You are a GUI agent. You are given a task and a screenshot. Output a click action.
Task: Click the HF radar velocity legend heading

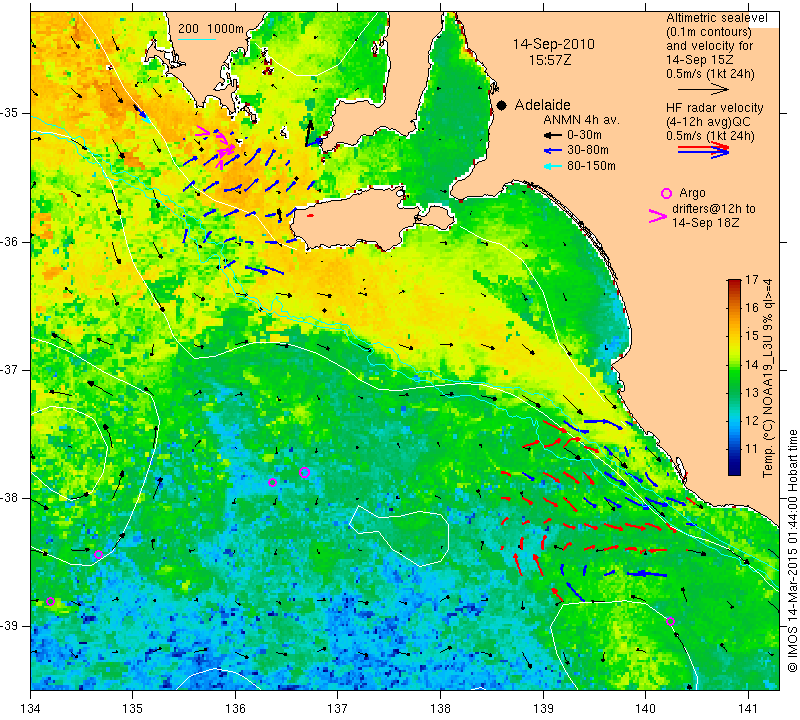pyautogui.click(x=714, y=108)
